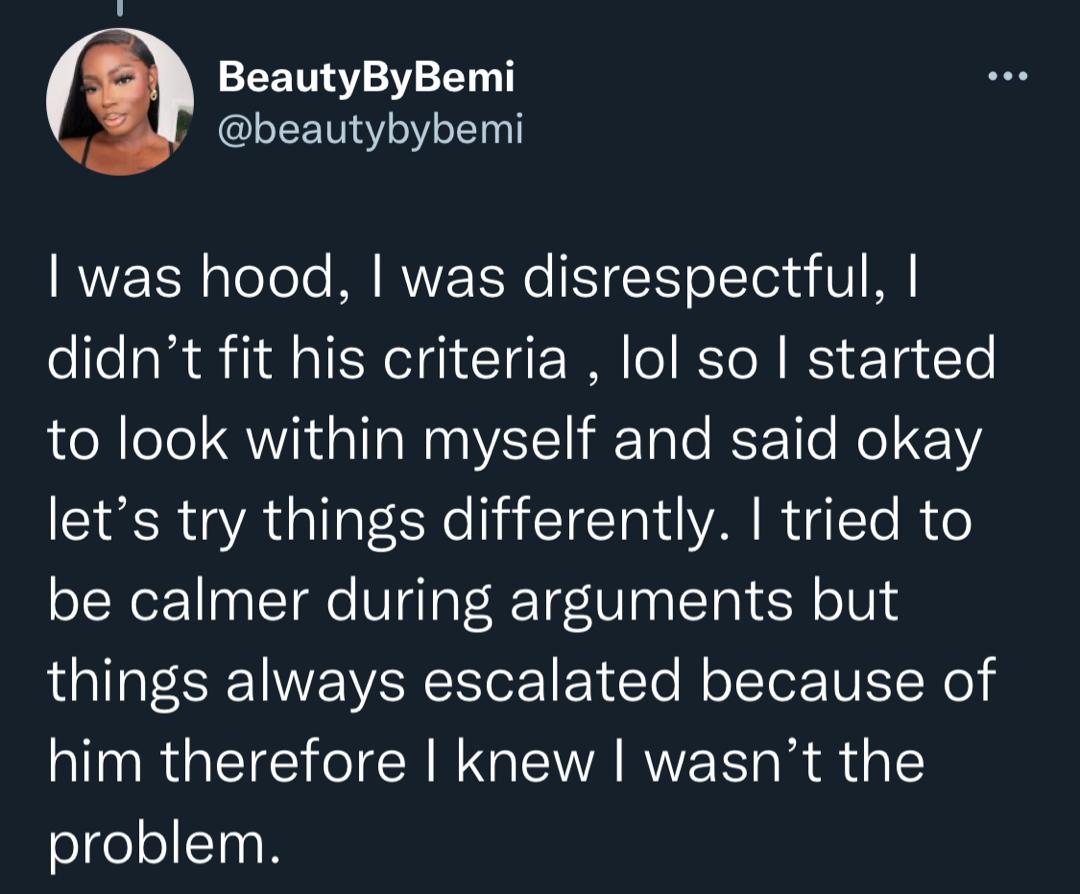Open the @beautybybemi handle link

click(370, 128)
